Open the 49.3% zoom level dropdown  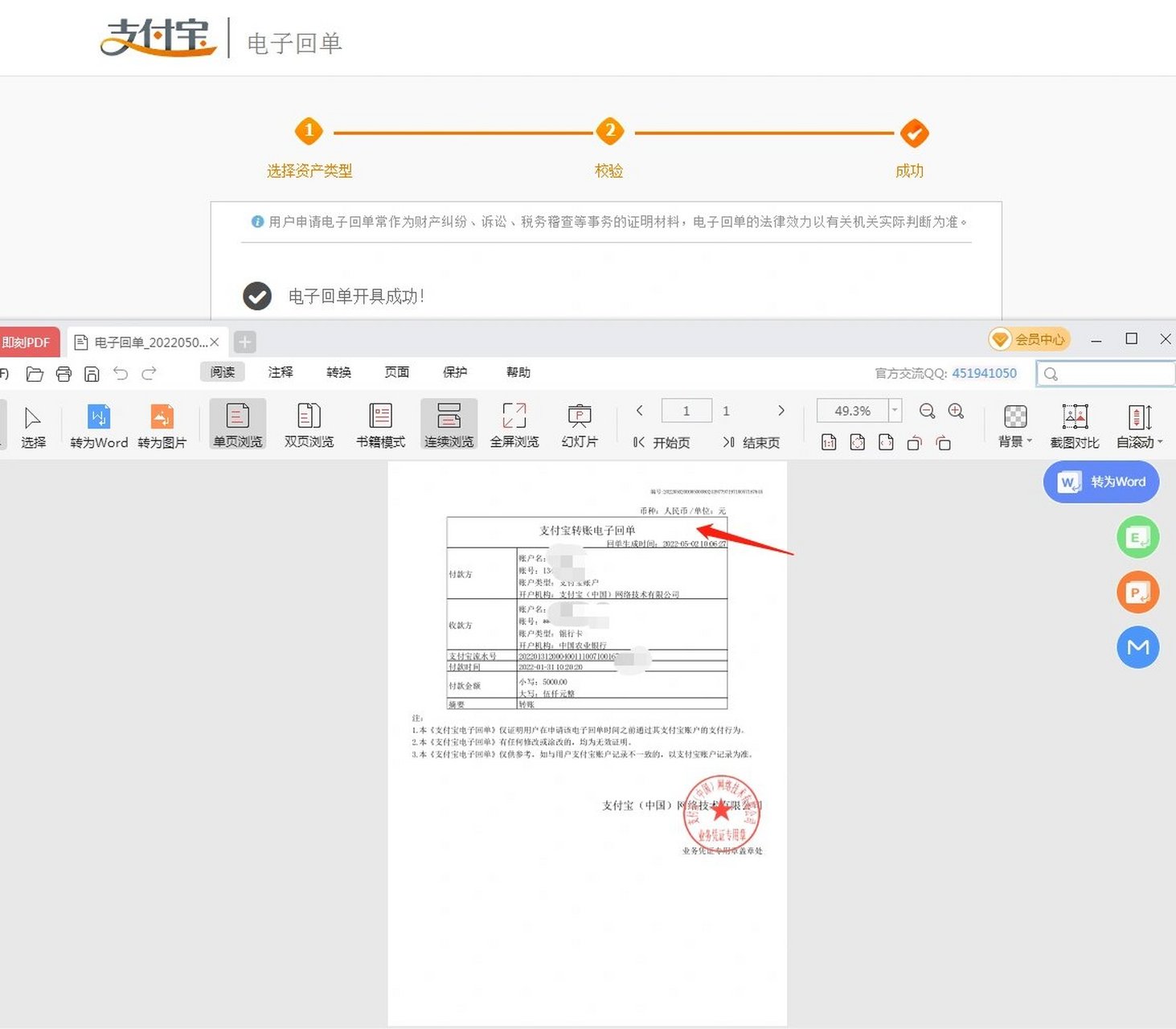[x=895, y=410]
